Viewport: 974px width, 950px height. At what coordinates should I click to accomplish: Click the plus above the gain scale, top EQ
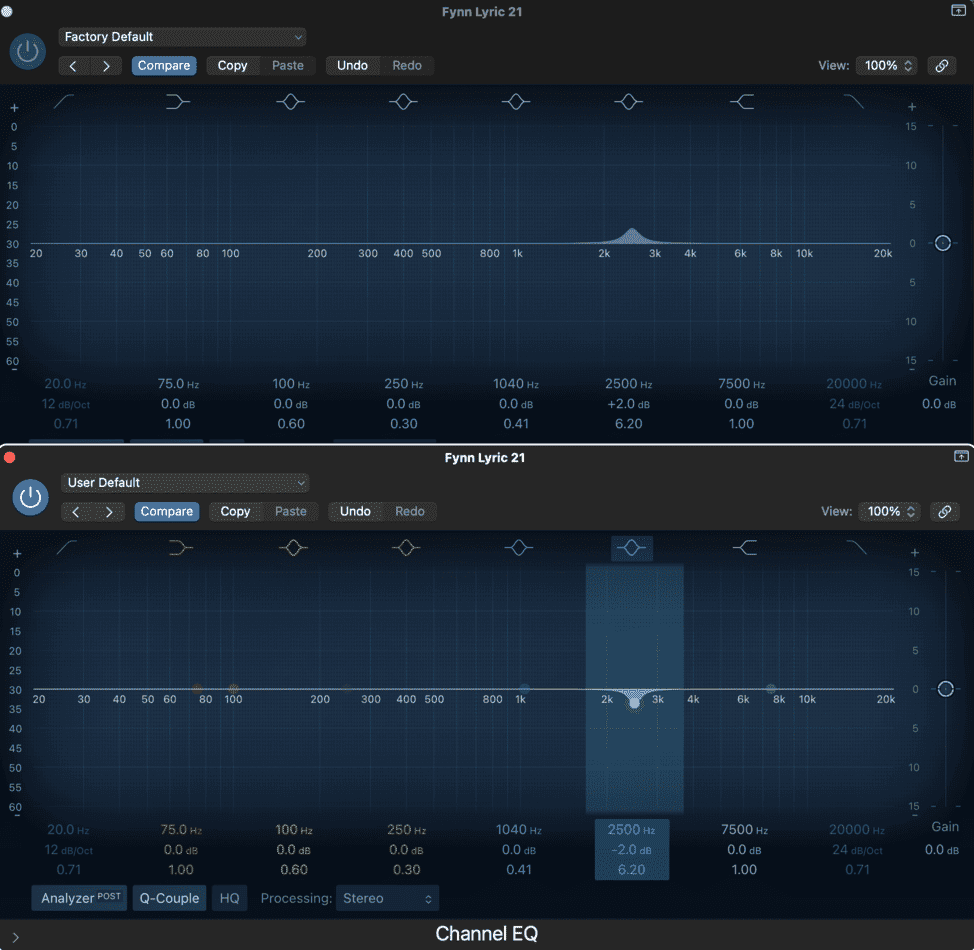pyautogui.click(x=912, y=107)
